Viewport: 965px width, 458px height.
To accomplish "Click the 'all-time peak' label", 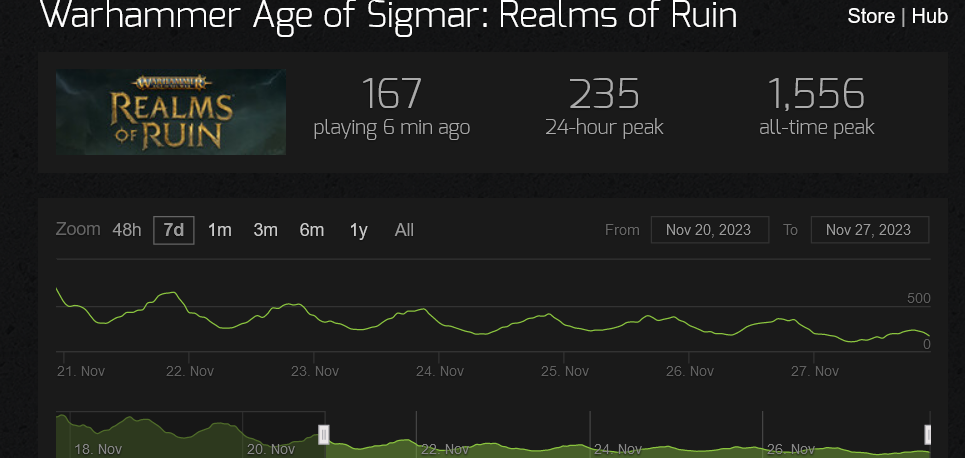I will click(x=816, y=127).
